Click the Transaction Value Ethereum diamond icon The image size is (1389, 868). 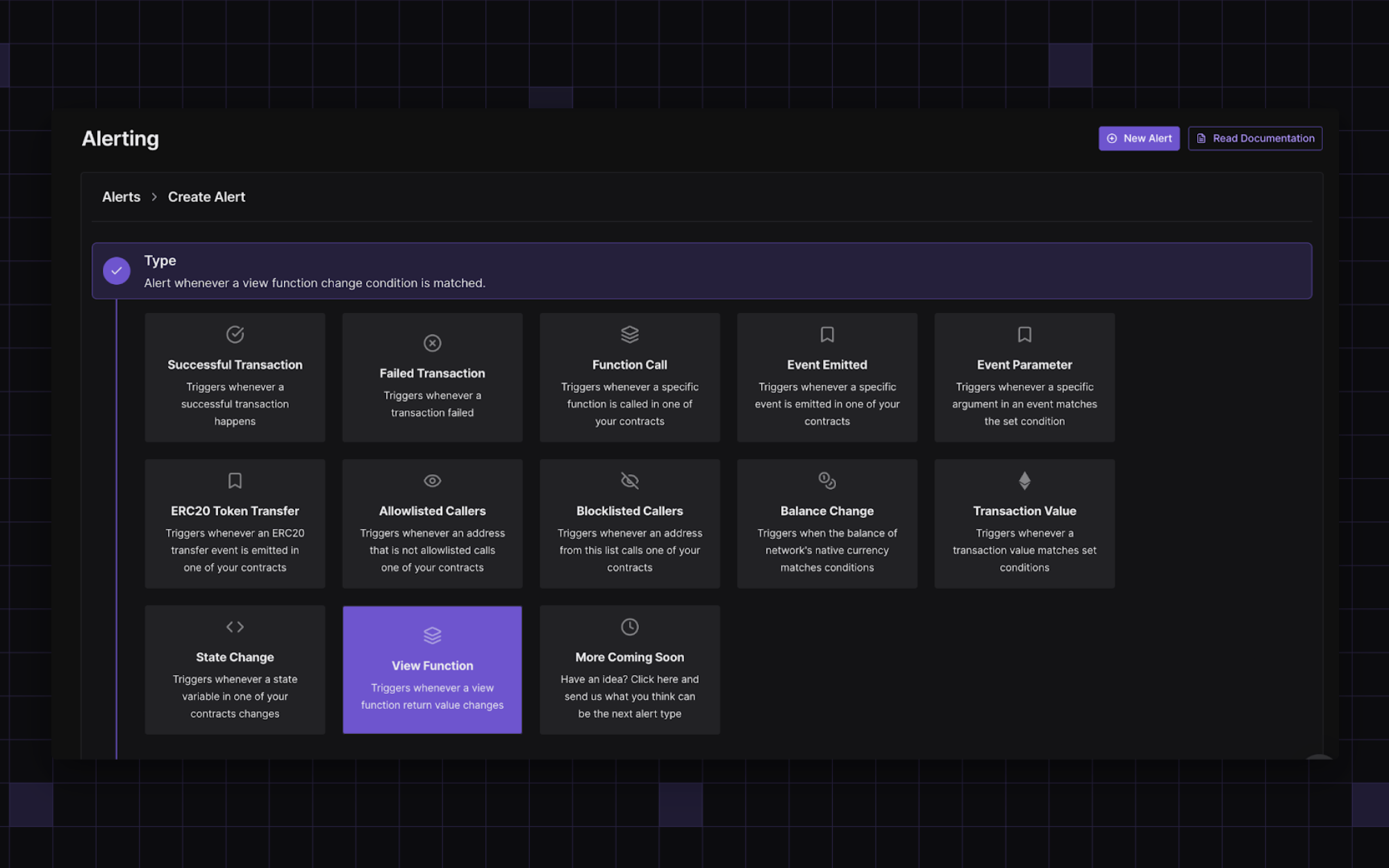1024,481
